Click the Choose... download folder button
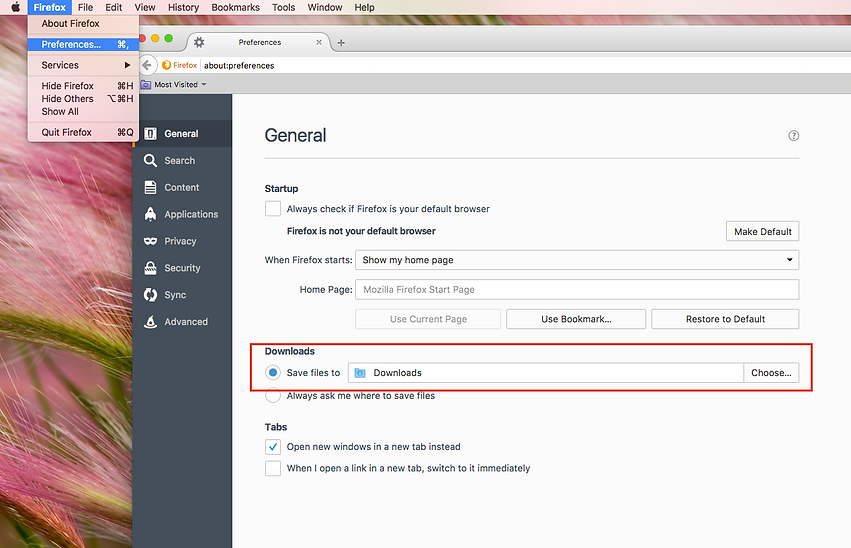 (771, 373)
